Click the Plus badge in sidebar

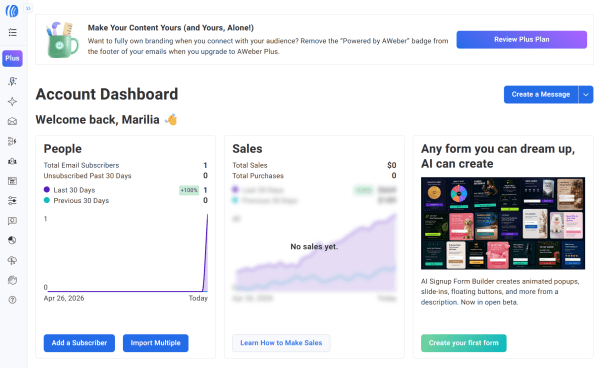click(x=12, y=59)
